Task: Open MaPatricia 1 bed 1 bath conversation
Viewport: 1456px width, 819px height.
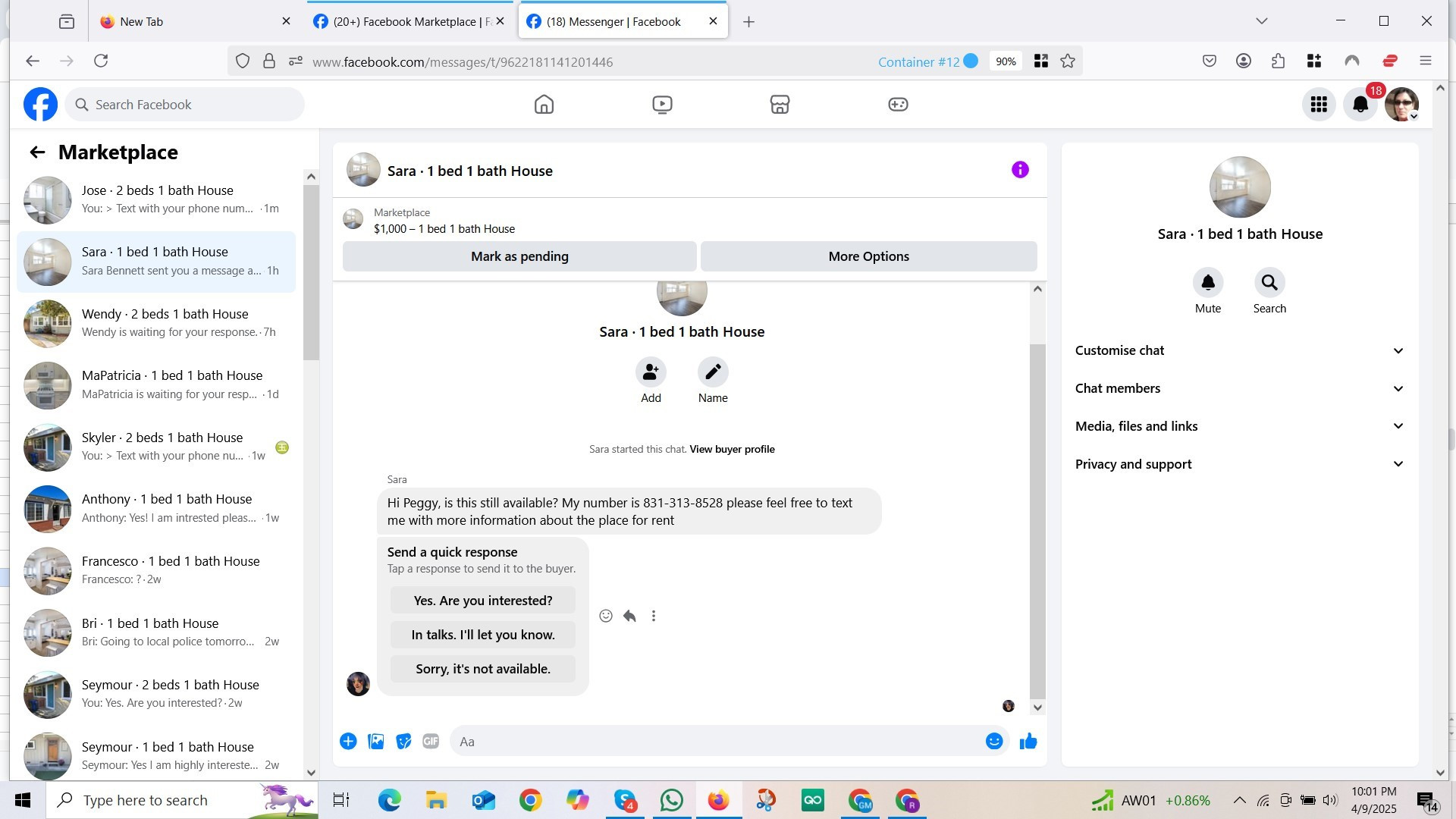Action: [x=156, y=385]
